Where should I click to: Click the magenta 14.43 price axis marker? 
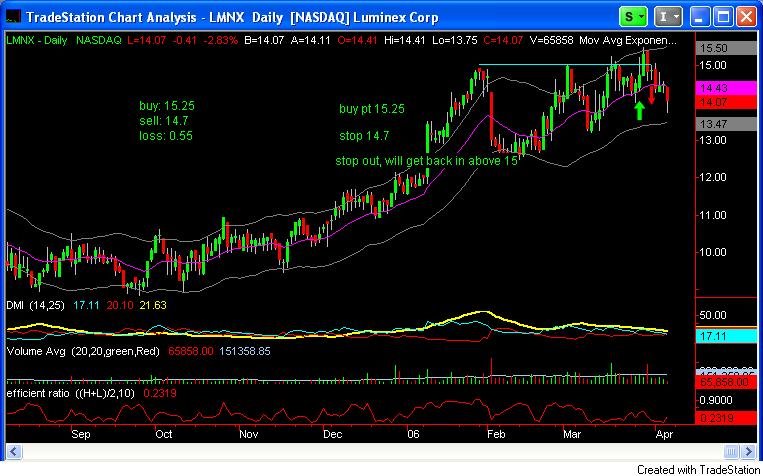[727, 89]
